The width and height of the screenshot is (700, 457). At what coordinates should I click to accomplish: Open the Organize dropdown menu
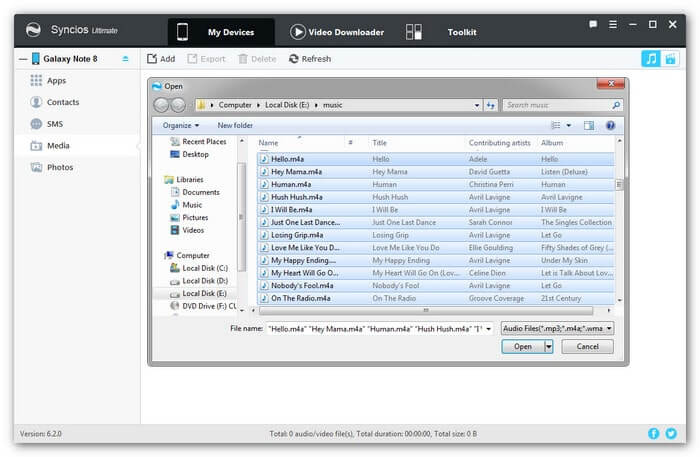[181, 125]
